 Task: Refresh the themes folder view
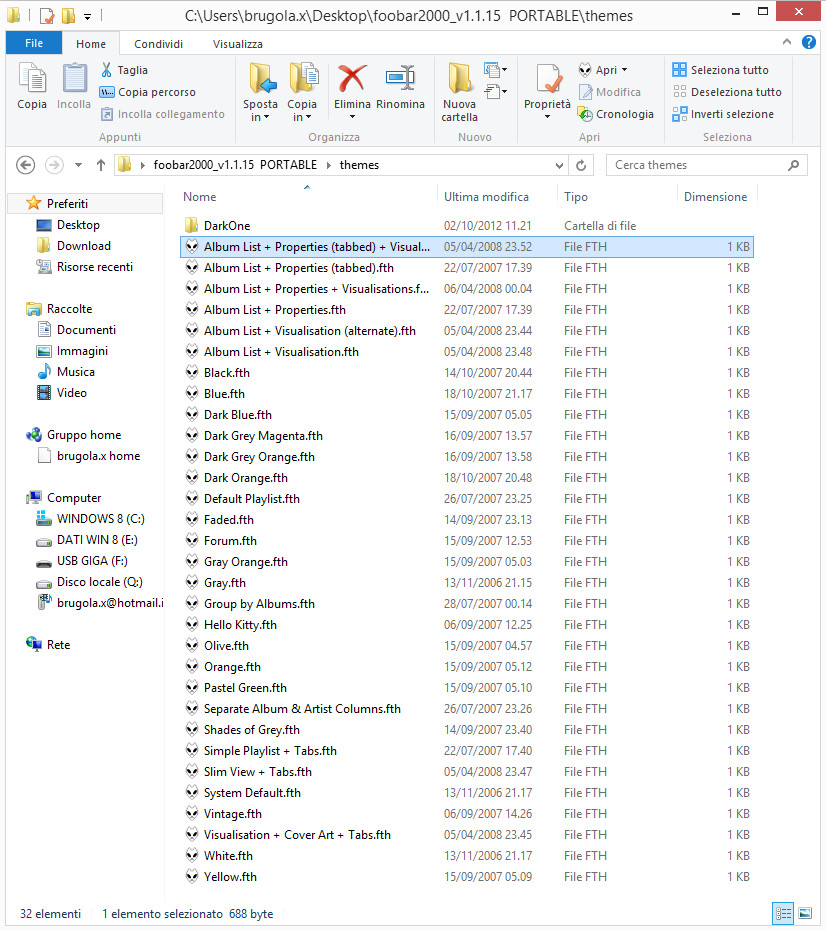click(581, 165)
